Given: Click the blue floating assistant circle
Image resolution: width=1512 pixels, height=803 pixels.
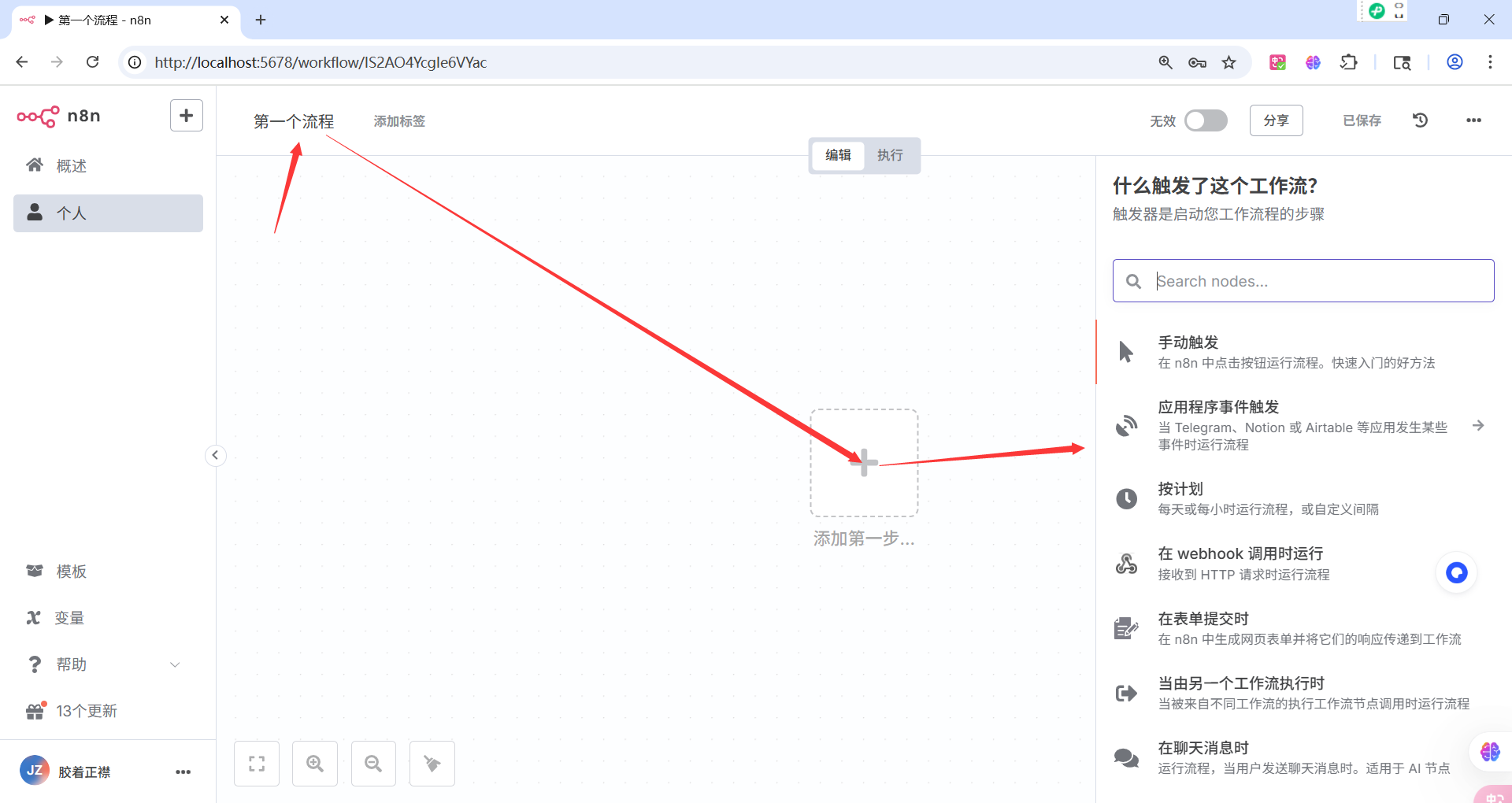Looking at the screenshot, I should (x=1457, y=572).
